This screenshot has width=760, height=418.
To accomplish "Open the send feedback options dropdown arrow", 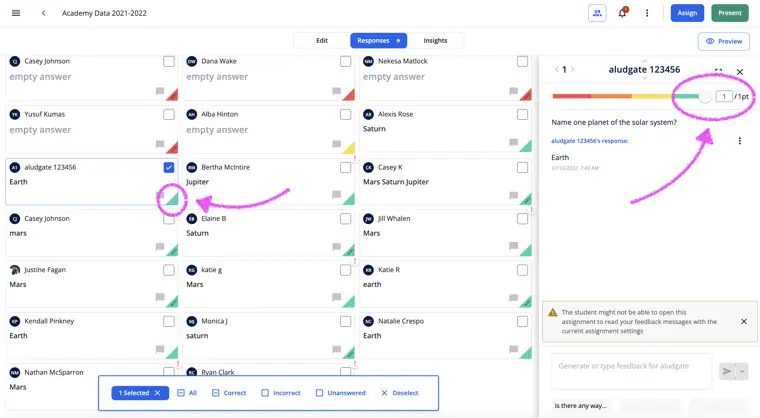I will pyautogui.click(x=742, y=371).
